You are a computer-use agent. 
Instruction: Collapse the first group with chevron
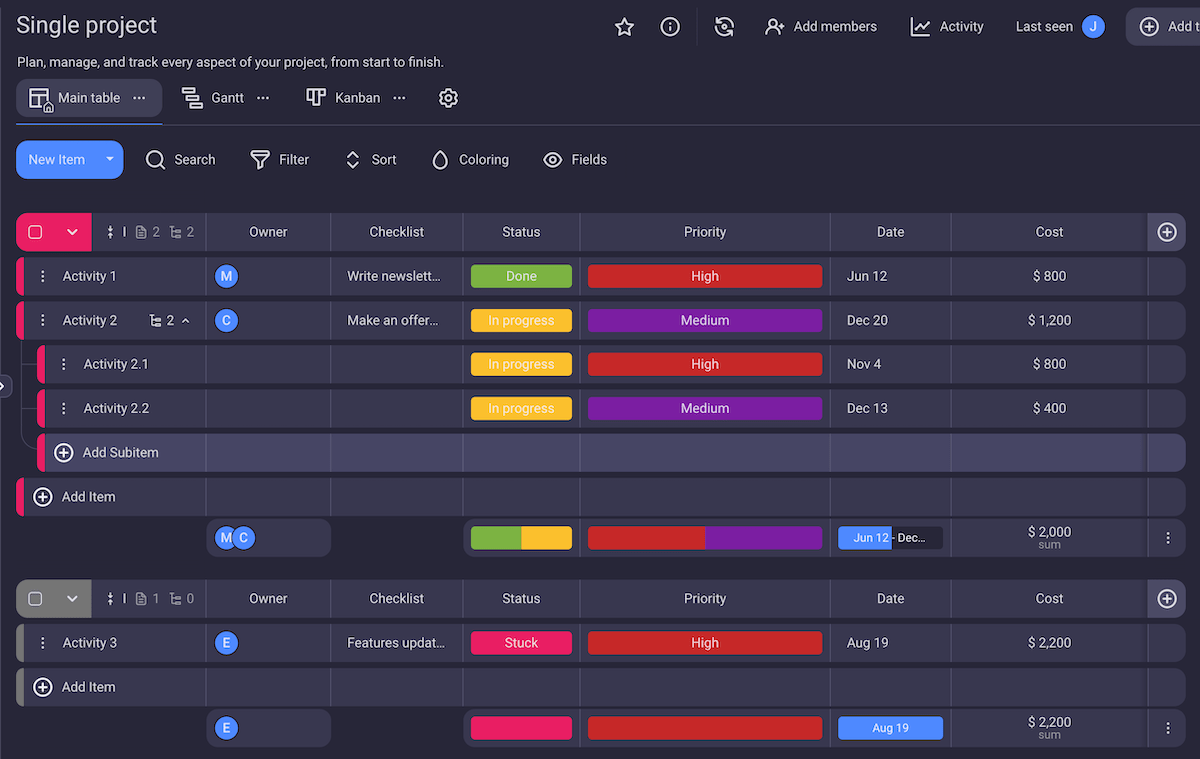click(72, 232)
